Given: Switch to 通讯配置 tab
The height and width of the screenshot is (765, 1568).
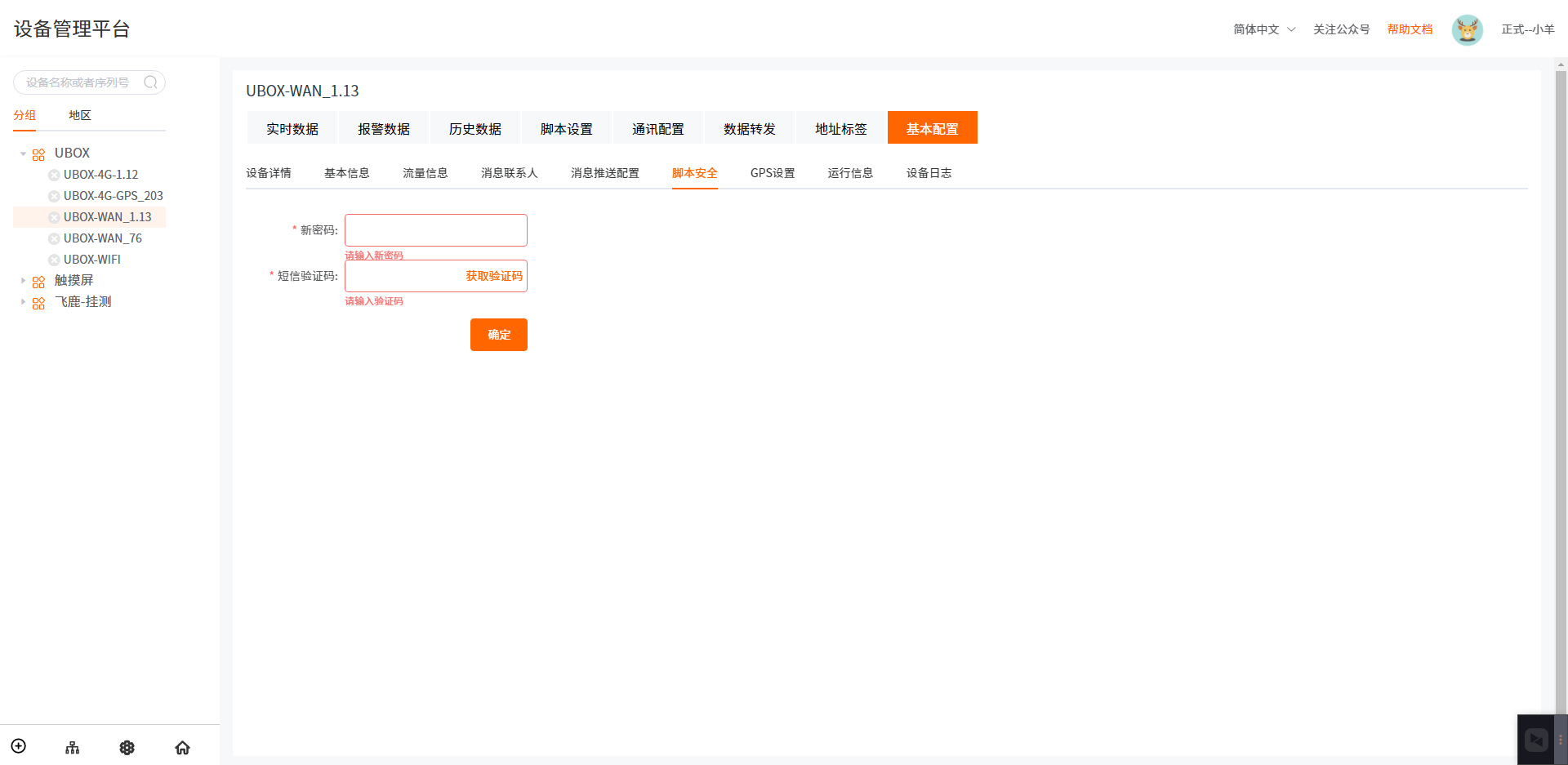Looking at the screenshot, I should (x=658, y=128).
